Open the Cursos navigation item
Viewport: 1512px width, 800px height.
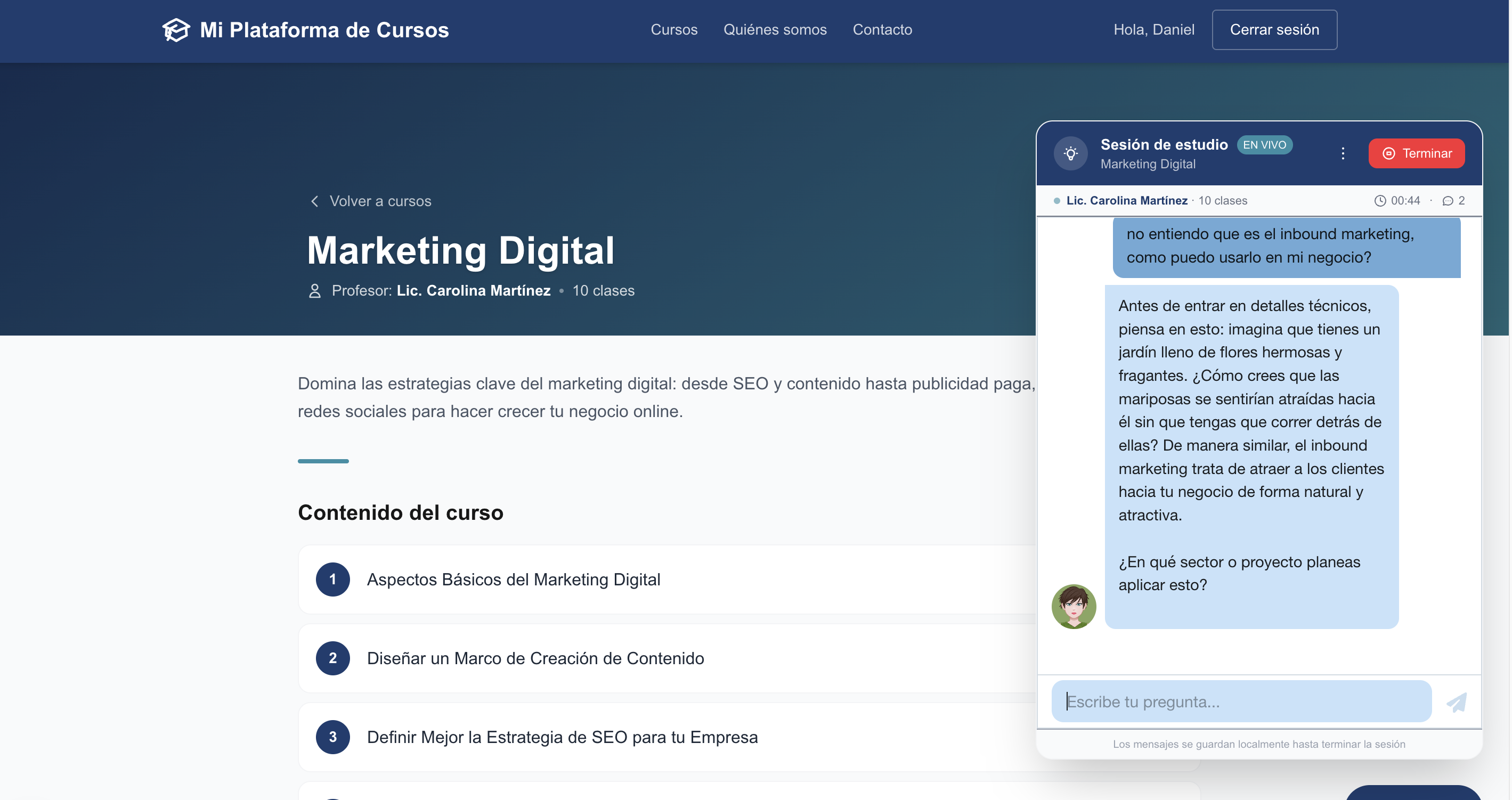(x=673, y=30)
